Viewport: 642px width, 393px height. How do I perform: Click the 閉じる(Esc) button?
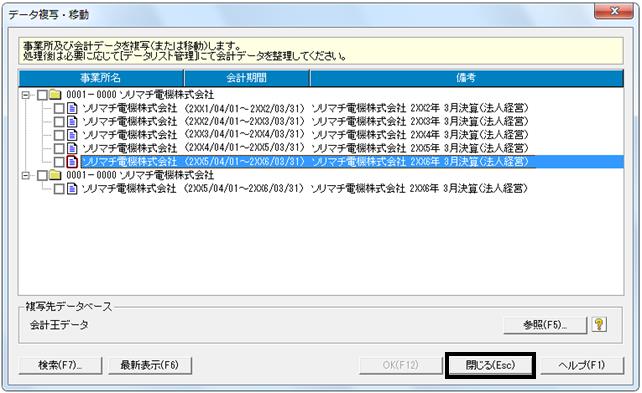[x=491, y=365]
